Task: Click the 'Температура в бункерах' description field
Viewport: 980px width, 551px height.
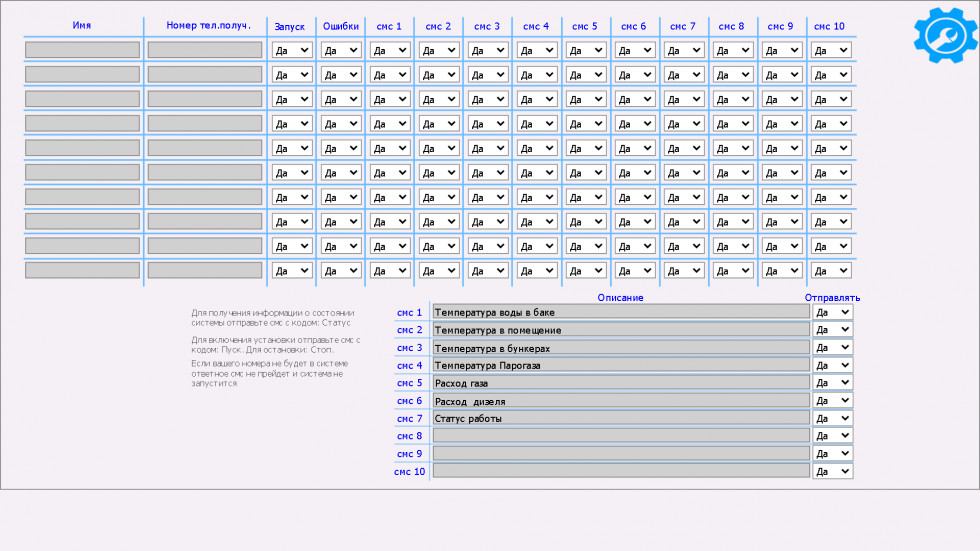Action: point(620,348)
